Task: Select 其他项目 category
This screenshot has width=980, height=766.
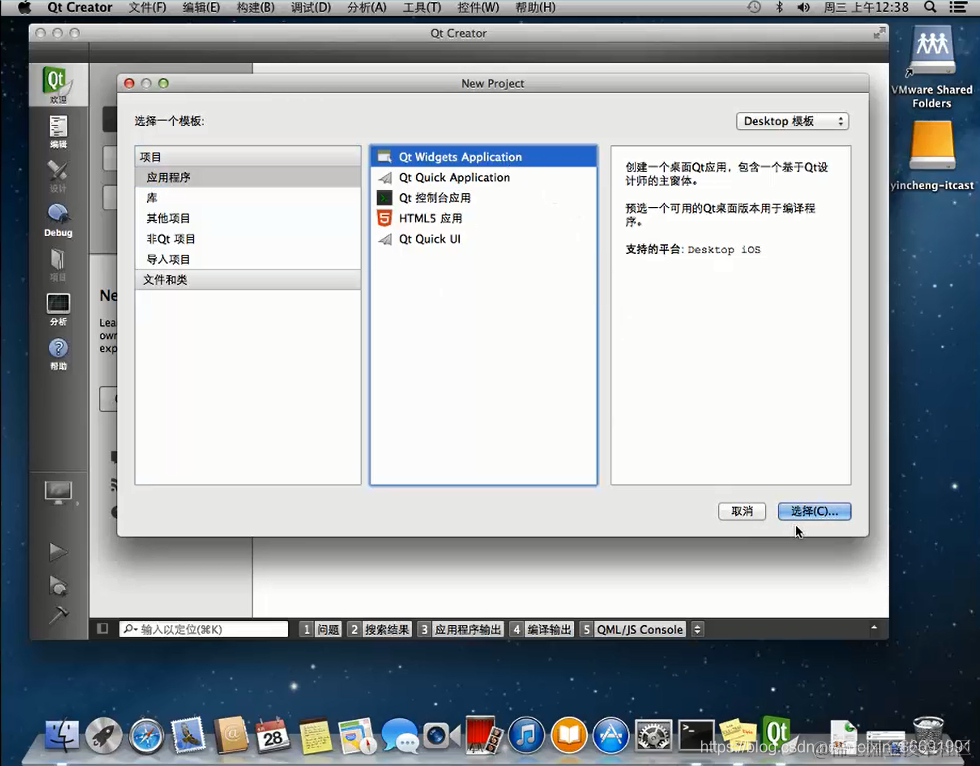Action: point(248,218)
